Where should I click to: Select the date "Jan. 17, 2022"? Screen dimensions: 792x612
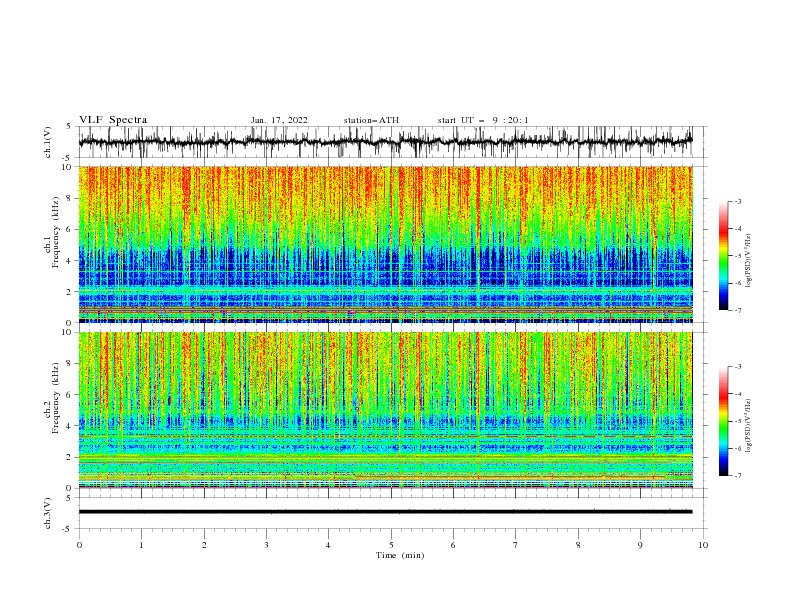tap(279, 120)
